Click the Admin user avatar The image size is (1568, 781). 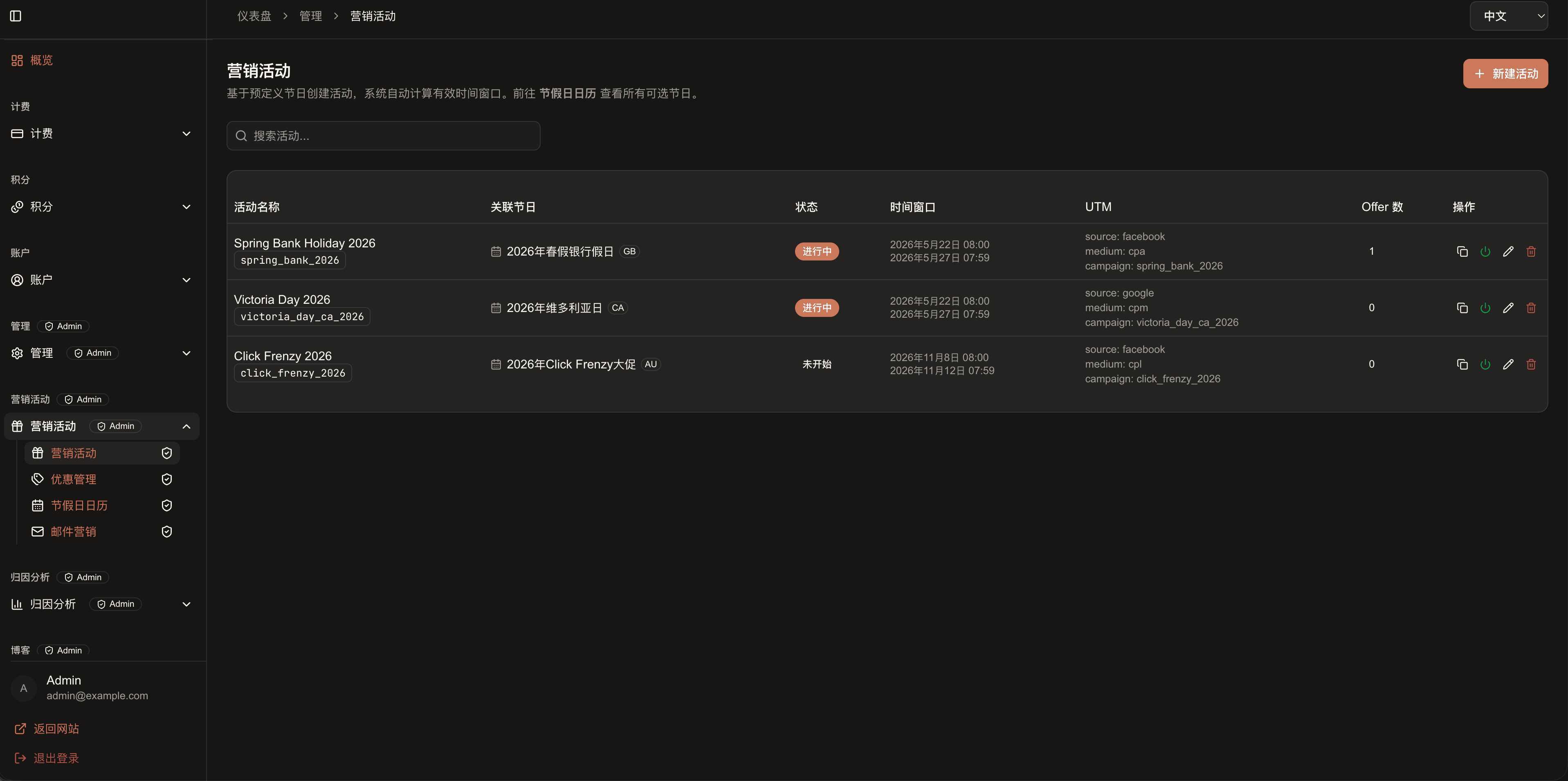tap(24, 688)
